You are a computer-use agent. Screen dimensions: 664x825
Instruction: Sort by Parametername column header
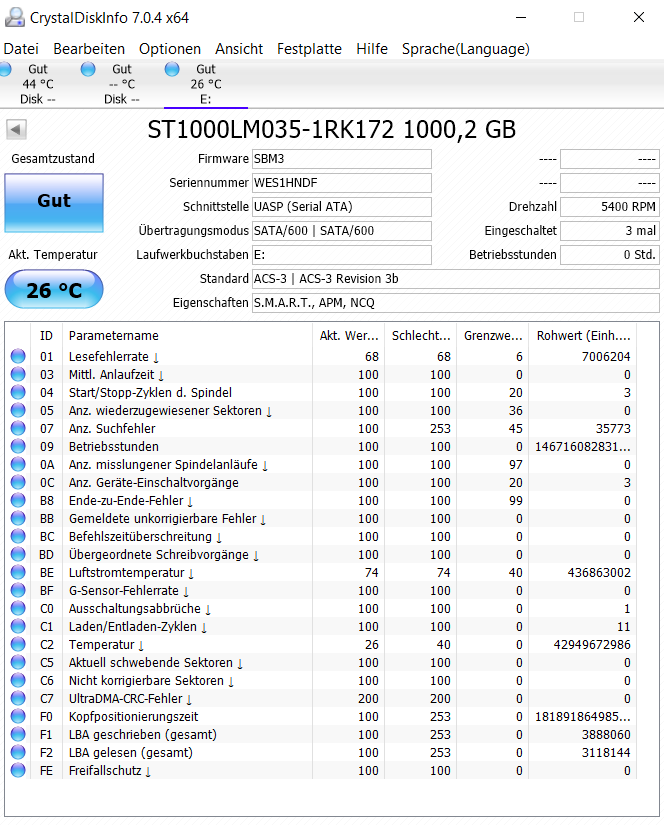pyautogui.click(x=187, y=336)
